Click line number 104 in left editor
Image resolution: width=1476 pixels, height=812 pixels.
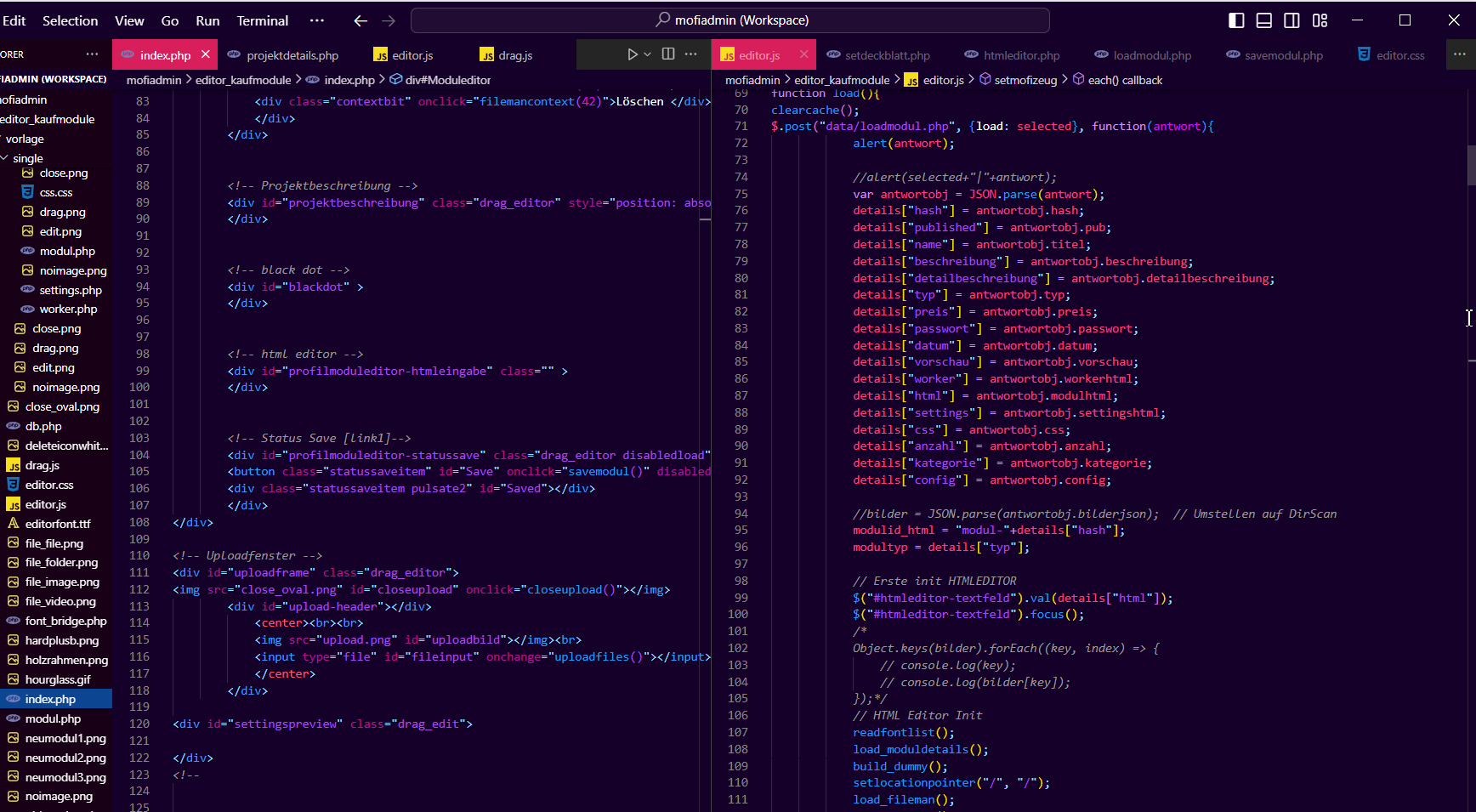[139, 455]
